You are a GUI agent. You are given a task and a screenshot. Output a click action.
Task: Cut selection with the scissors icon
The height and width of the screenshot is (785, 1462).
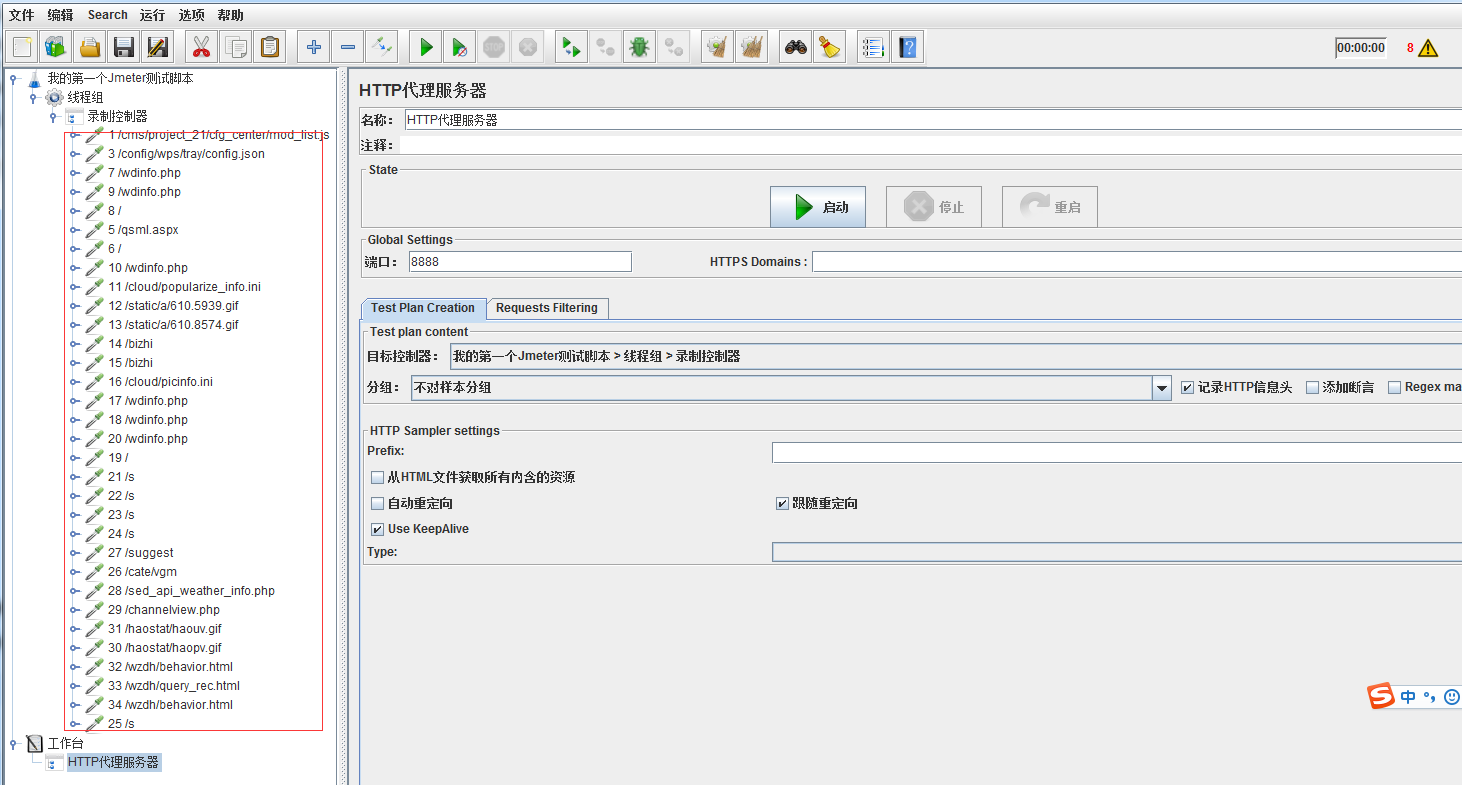tap(202, 46)
